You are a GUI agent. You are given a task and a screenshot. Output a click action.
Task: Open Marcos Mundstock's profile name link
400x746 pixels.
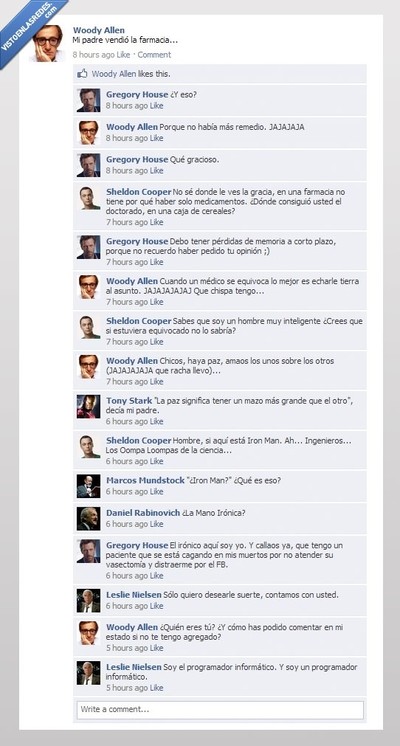pos(145,481)
